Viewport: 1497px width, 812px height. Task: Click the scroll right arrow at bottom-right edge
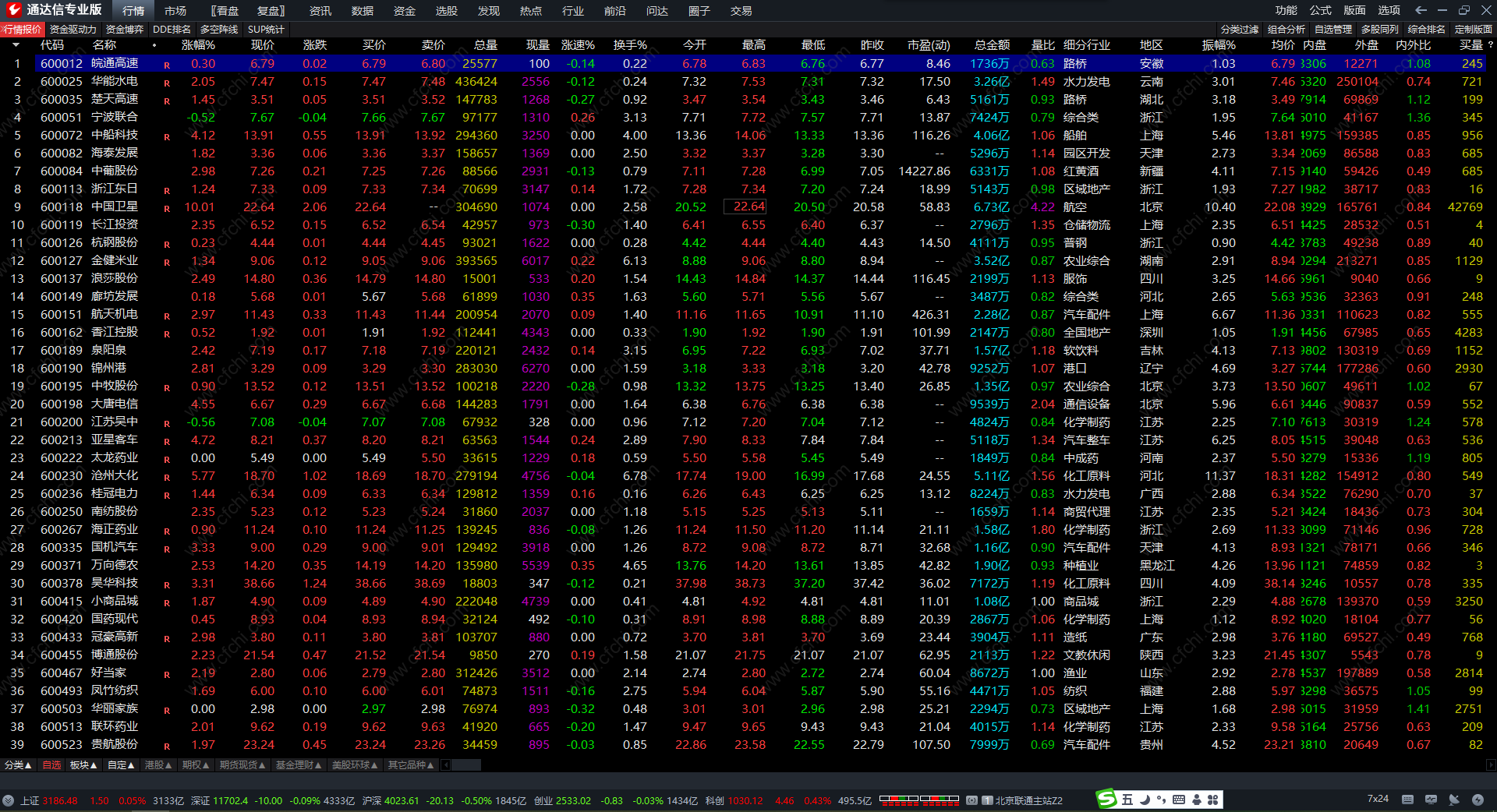[1491, 765]
